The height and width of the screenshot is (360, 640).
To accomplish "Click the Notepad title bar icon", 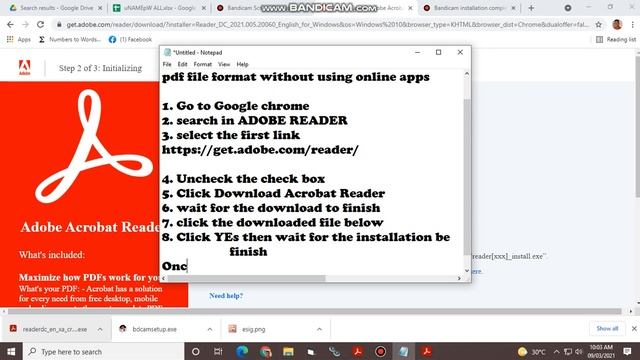I will tap(167, 52).
